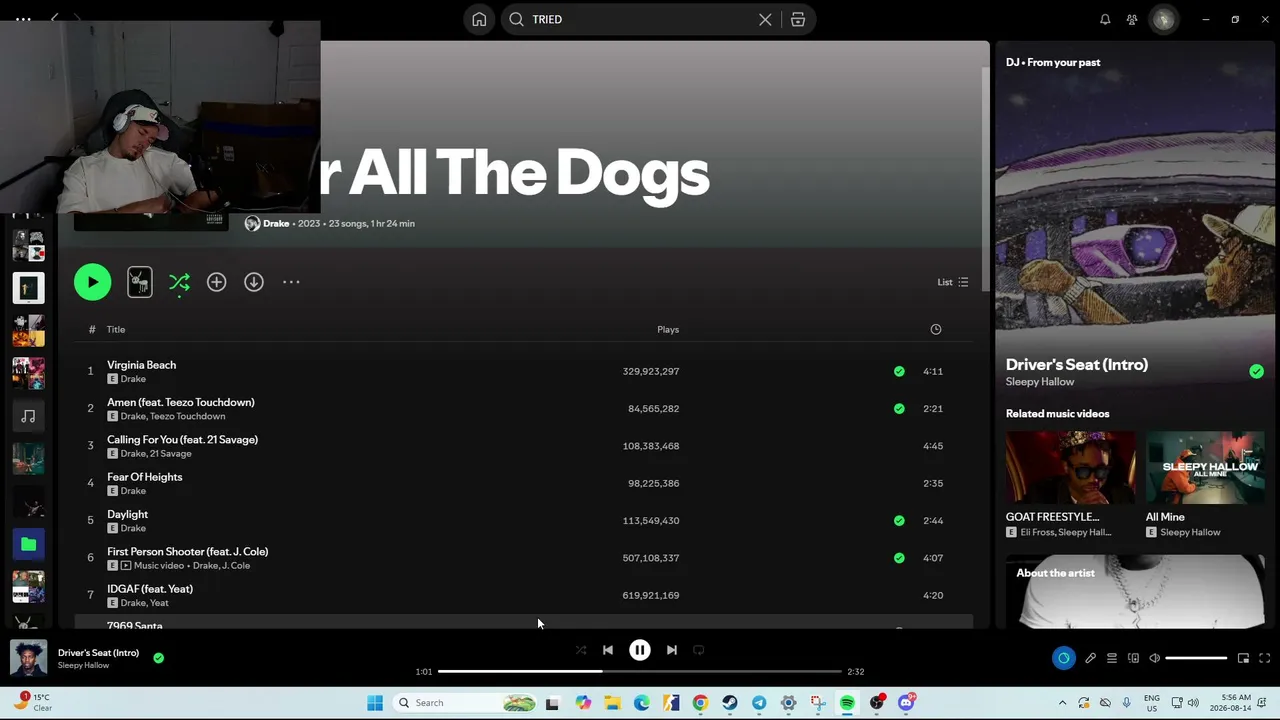This screenshot has height=720, width=1280.
Task: Open the playback Queue
Action: click(1111, 658)
